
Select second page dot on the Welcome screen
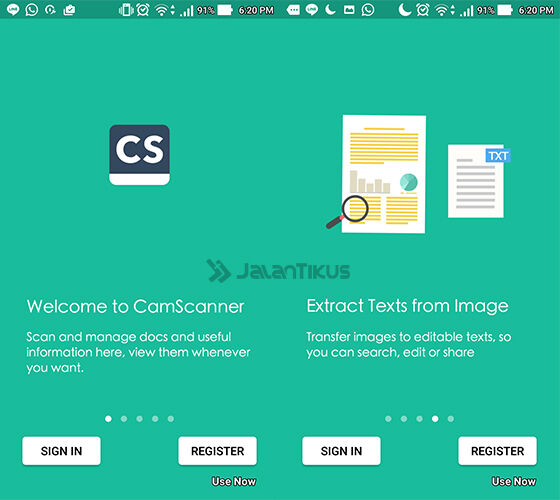124,419
